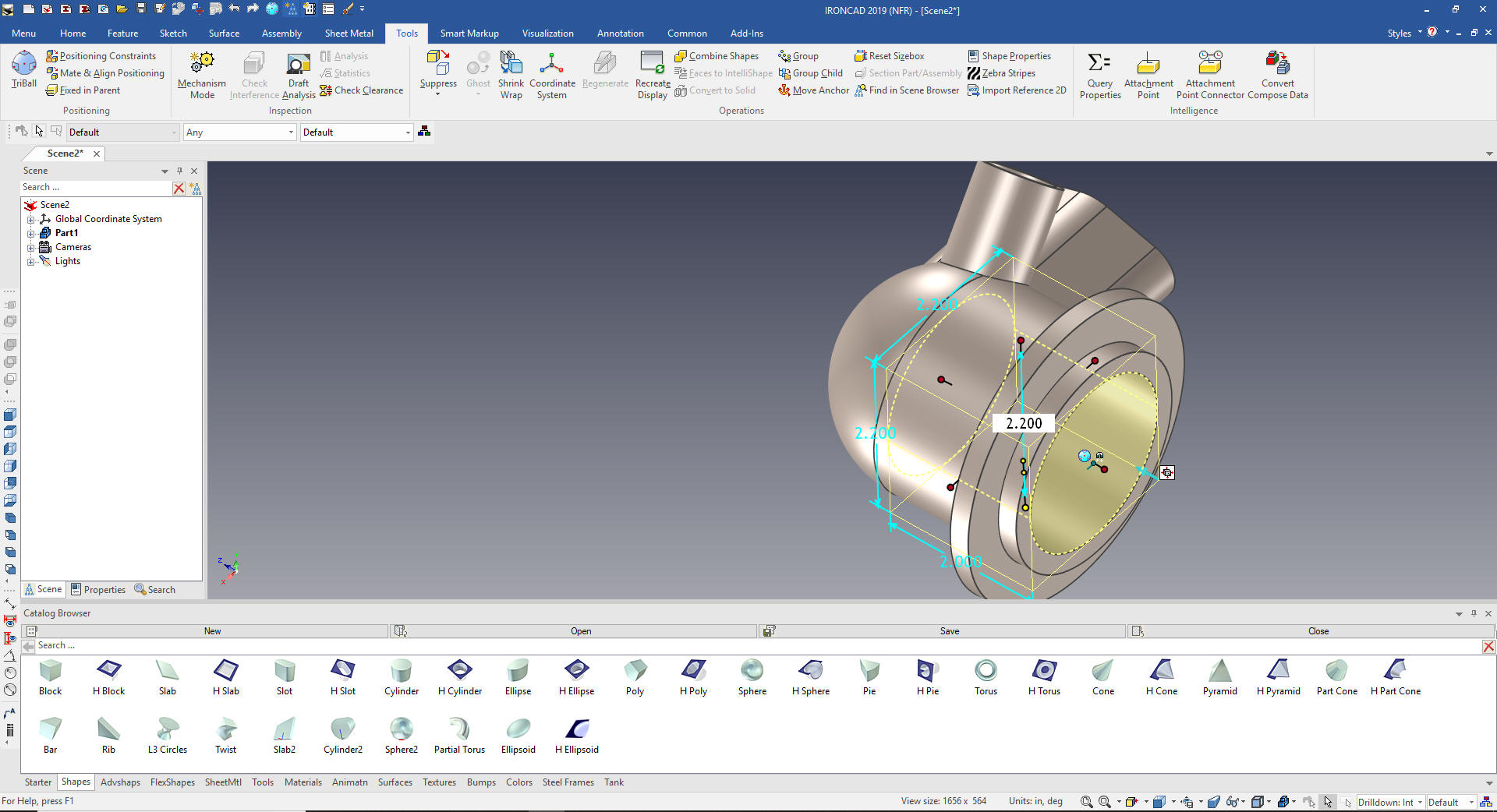Choose the Torus catalog shape
Screen dimensions: 1497x812
(986, 677)
